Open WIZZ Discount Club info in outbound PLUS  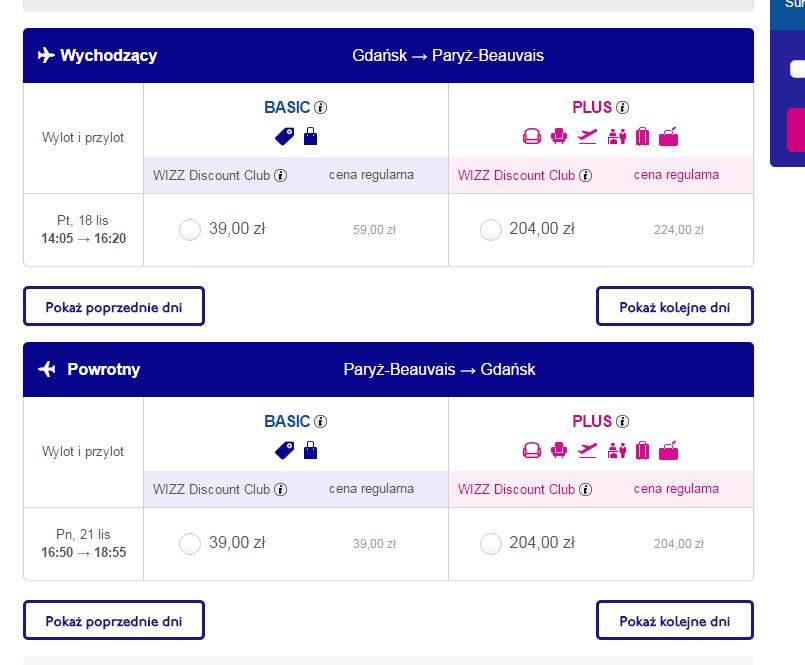point(585,176)
